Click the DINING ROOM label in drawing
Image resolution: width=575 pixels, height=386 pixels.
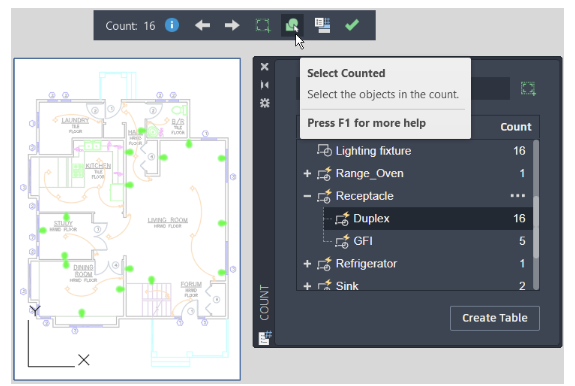click(x=84, y=271)
